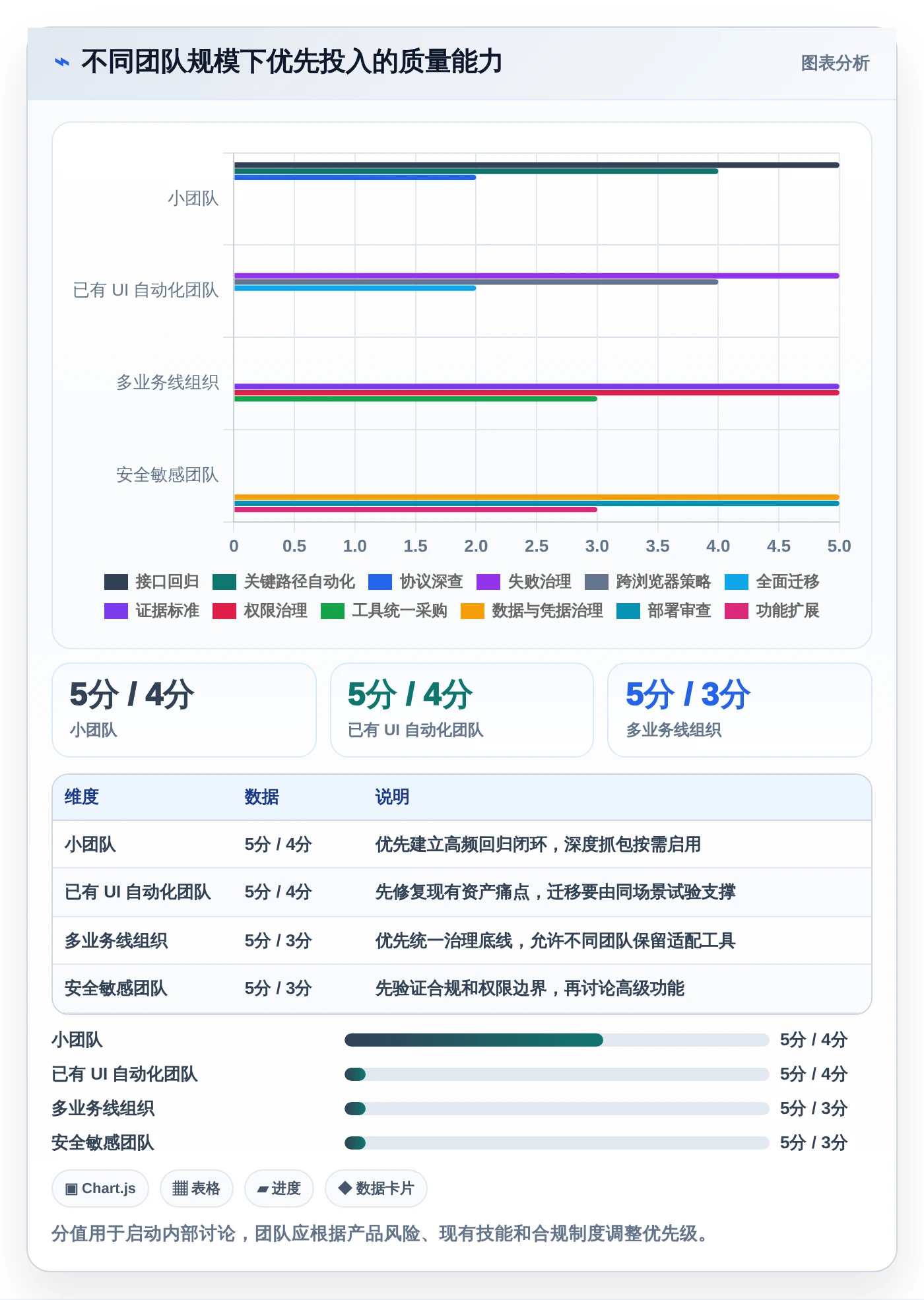Click the 多业务线组织 progress bar
Viewport: 924px width, 1300px height.
pyautogui.click(x=557, y=1109)
